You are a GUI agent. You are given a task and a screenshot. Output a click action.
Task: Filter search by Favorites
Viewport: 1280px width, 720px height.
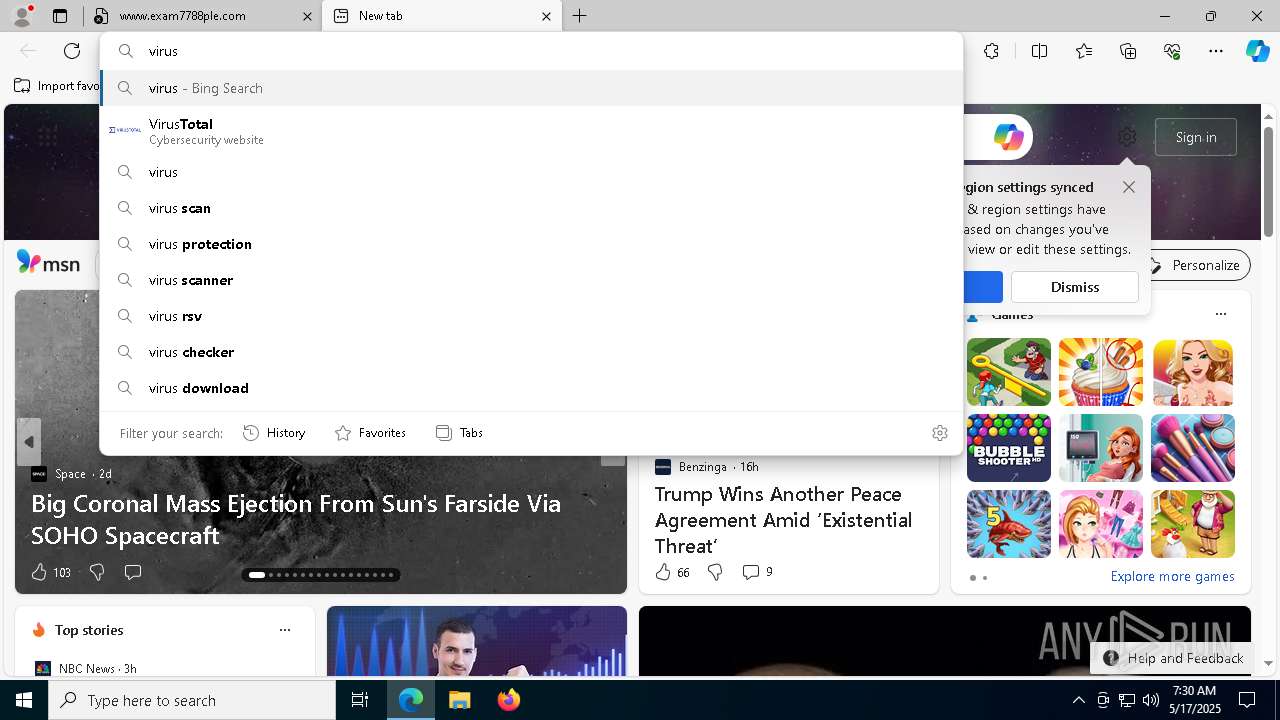click(x=370, y=433)
